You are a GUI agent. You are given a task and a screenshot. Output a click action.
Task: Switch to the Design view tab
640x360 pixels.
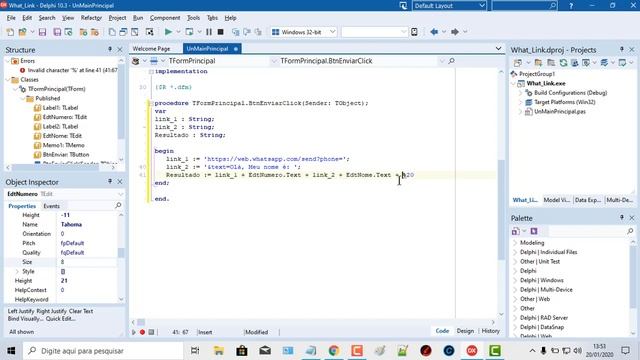click(x=465, y=331)
